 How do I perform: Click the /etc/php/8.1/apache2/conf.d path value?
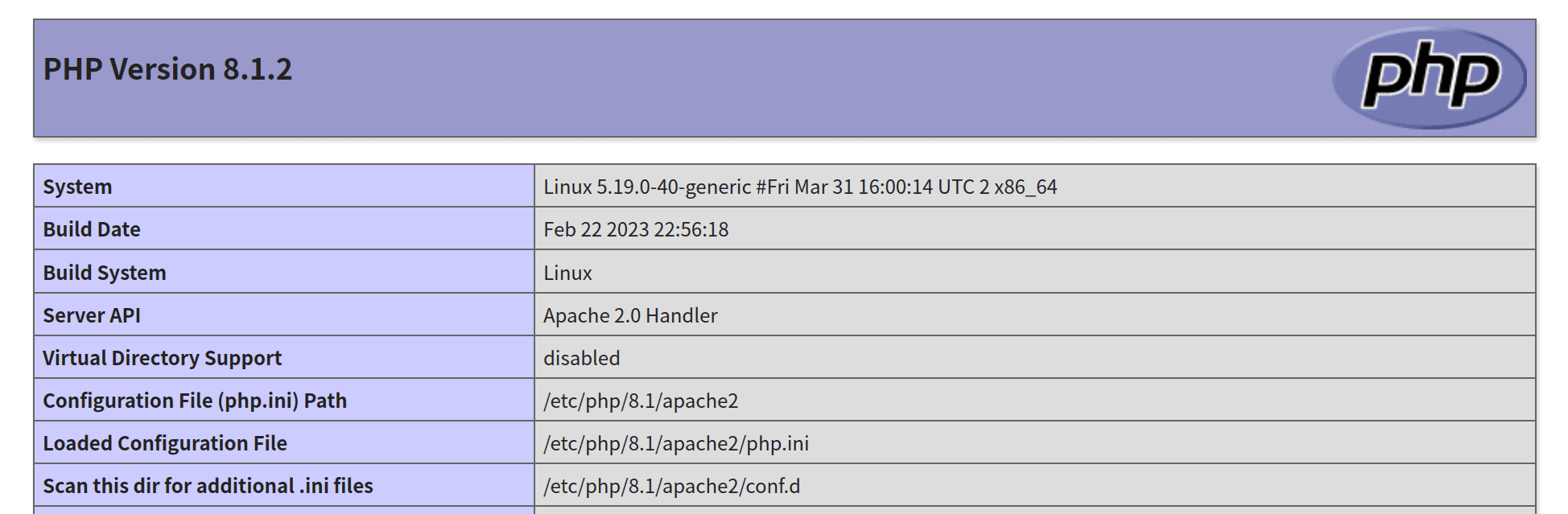coord(672,486)
